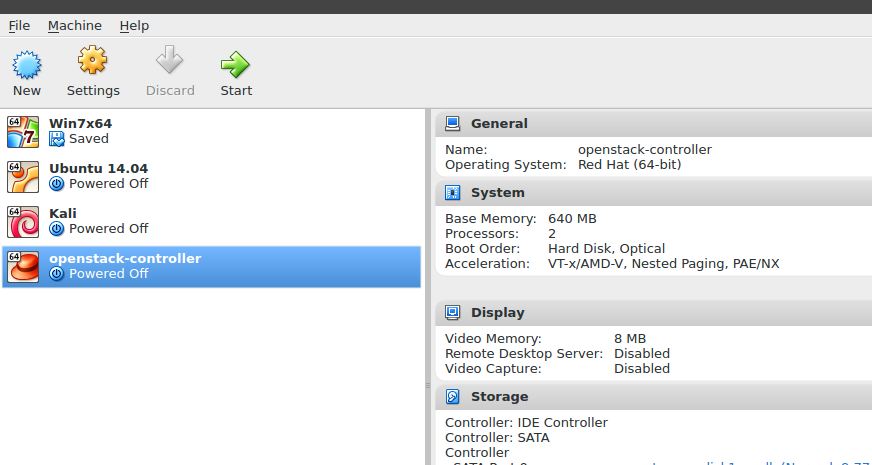The width and height of the screenshot is (872, 465).
Task: Click the 640 MB base memory value
Action: [x=572, y=219]
